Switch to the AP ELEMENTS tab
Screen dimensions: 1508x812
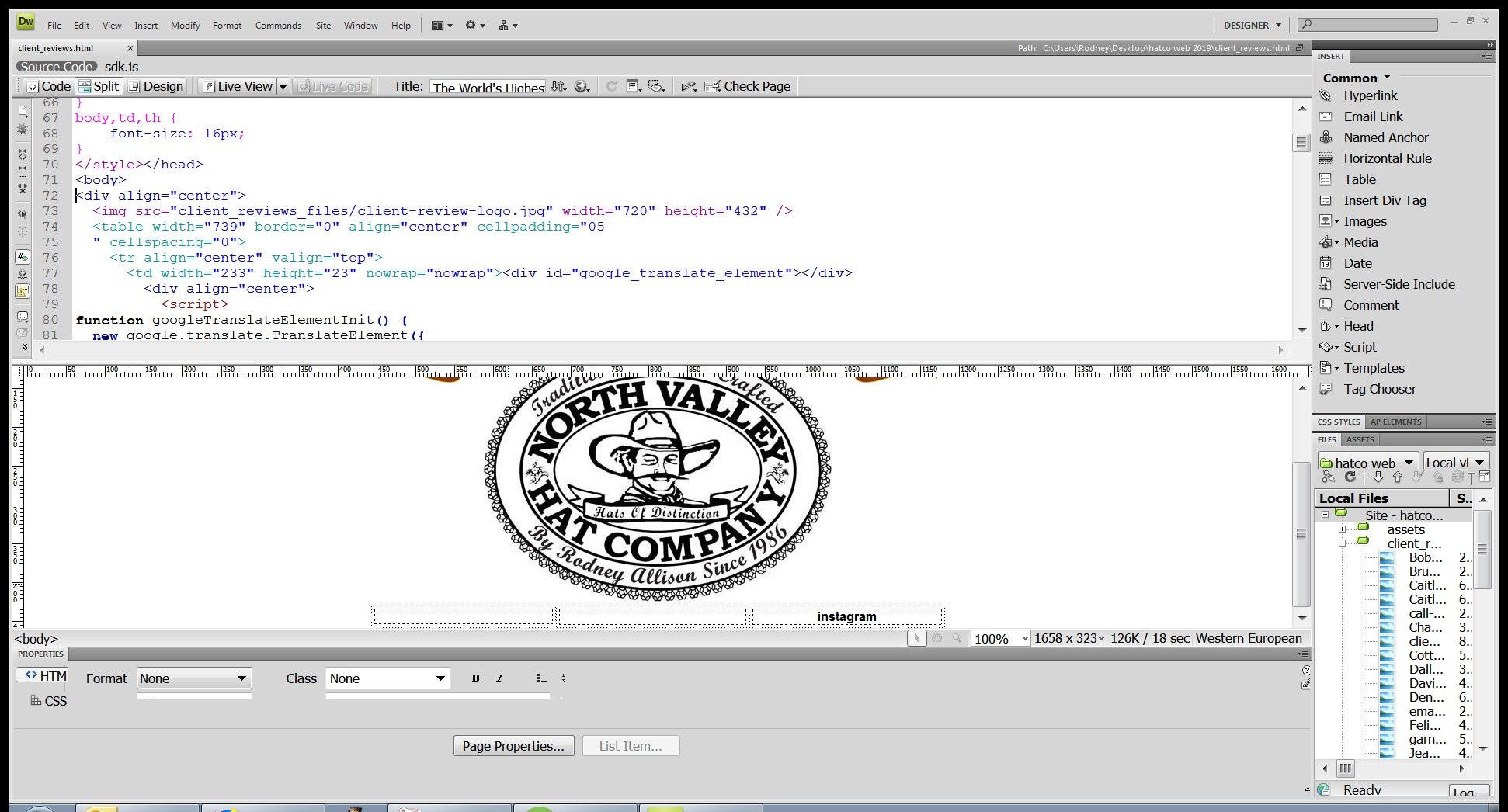coord(1395,422)
